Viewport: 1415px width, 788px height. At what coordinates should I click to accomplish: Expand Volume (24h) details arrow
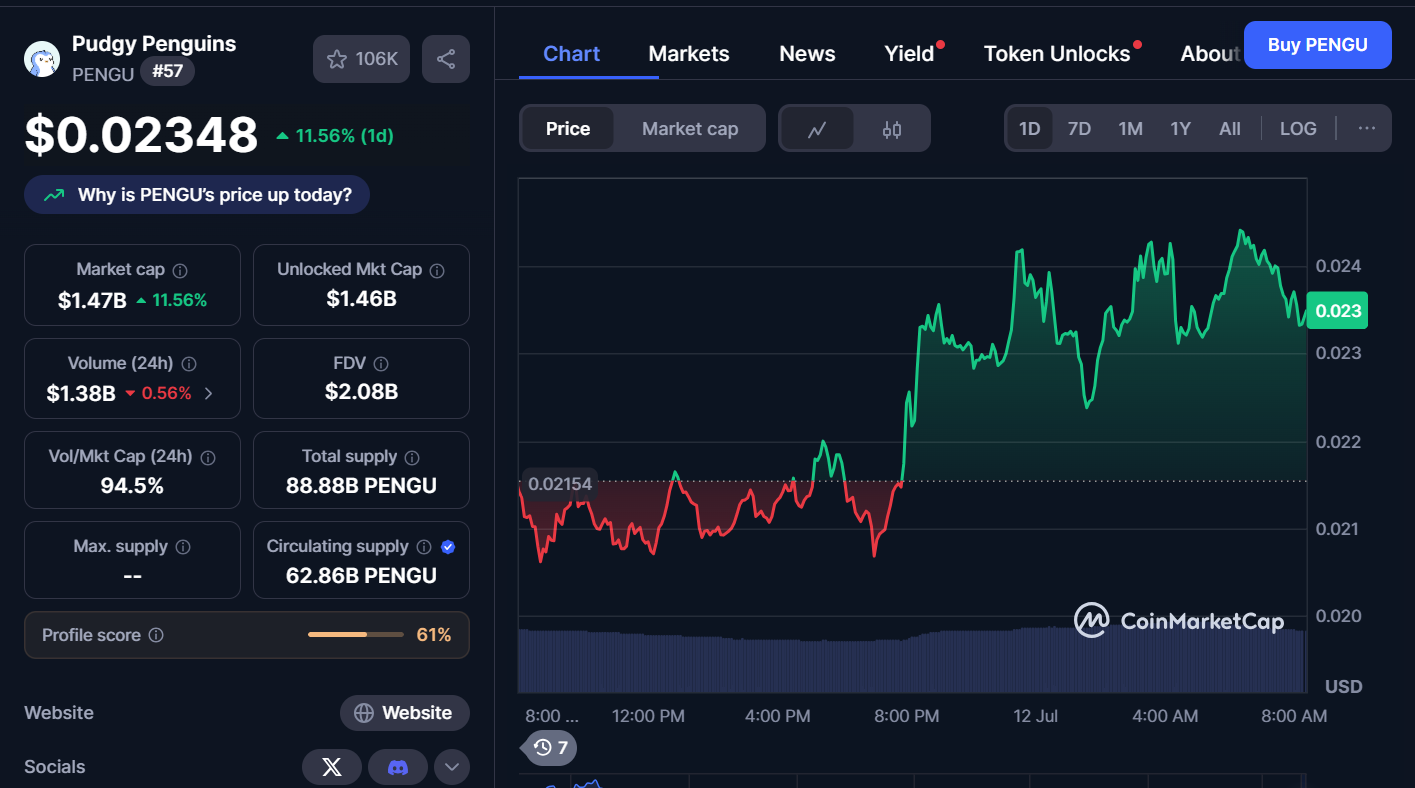point(208,393)
